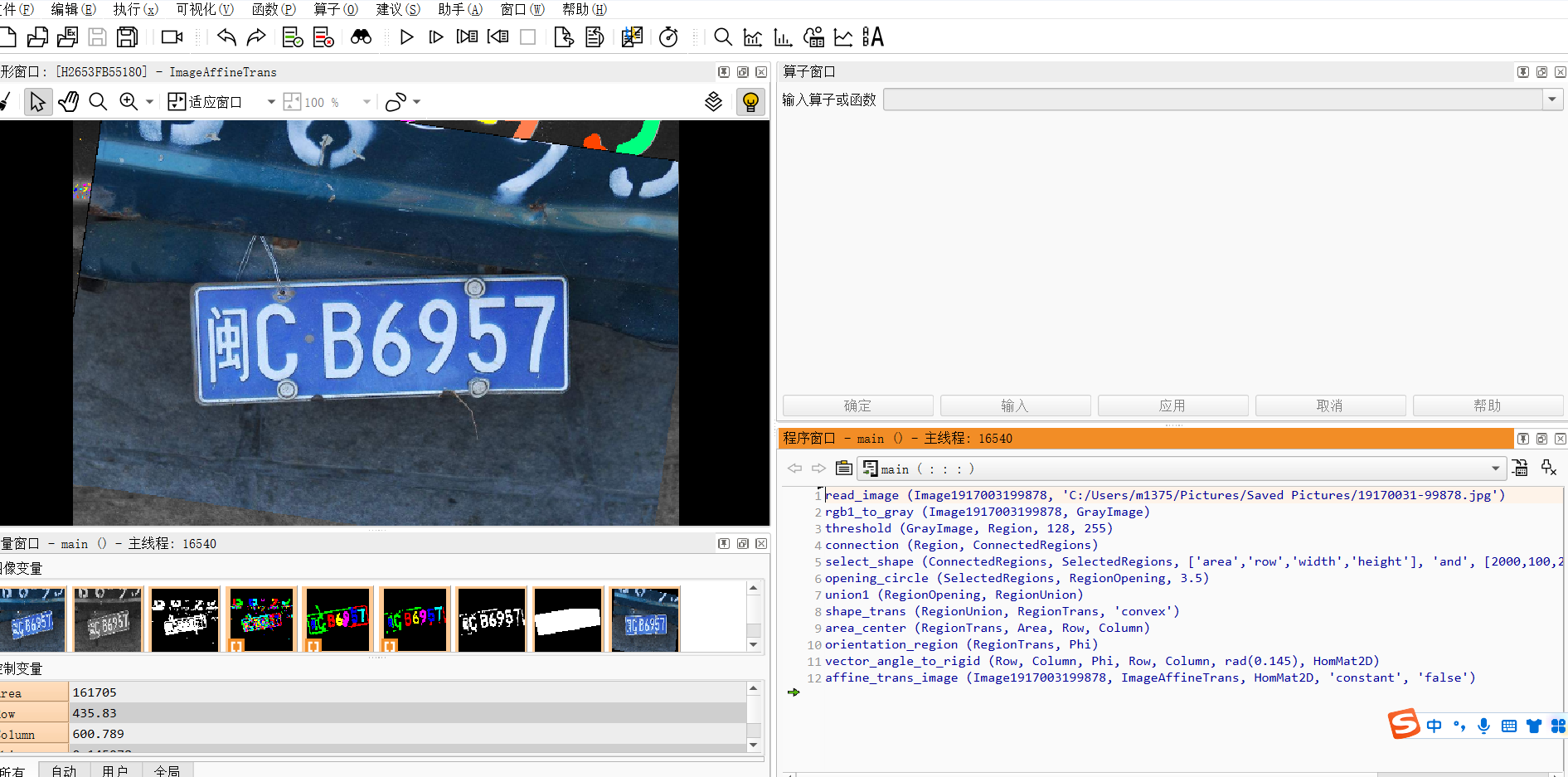
Task: Select the white convex region thumbnail
Action: (x=568, y=619)
